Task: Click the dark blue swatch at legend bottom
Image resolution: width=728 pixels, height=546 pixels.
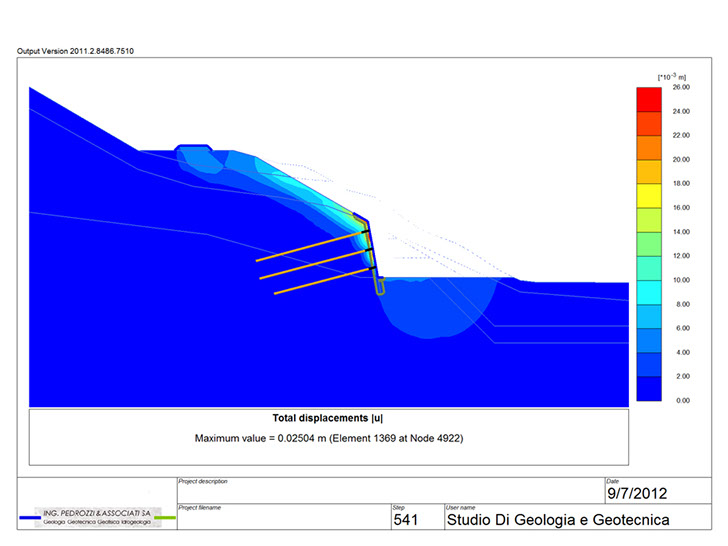Action: point(649,388)
